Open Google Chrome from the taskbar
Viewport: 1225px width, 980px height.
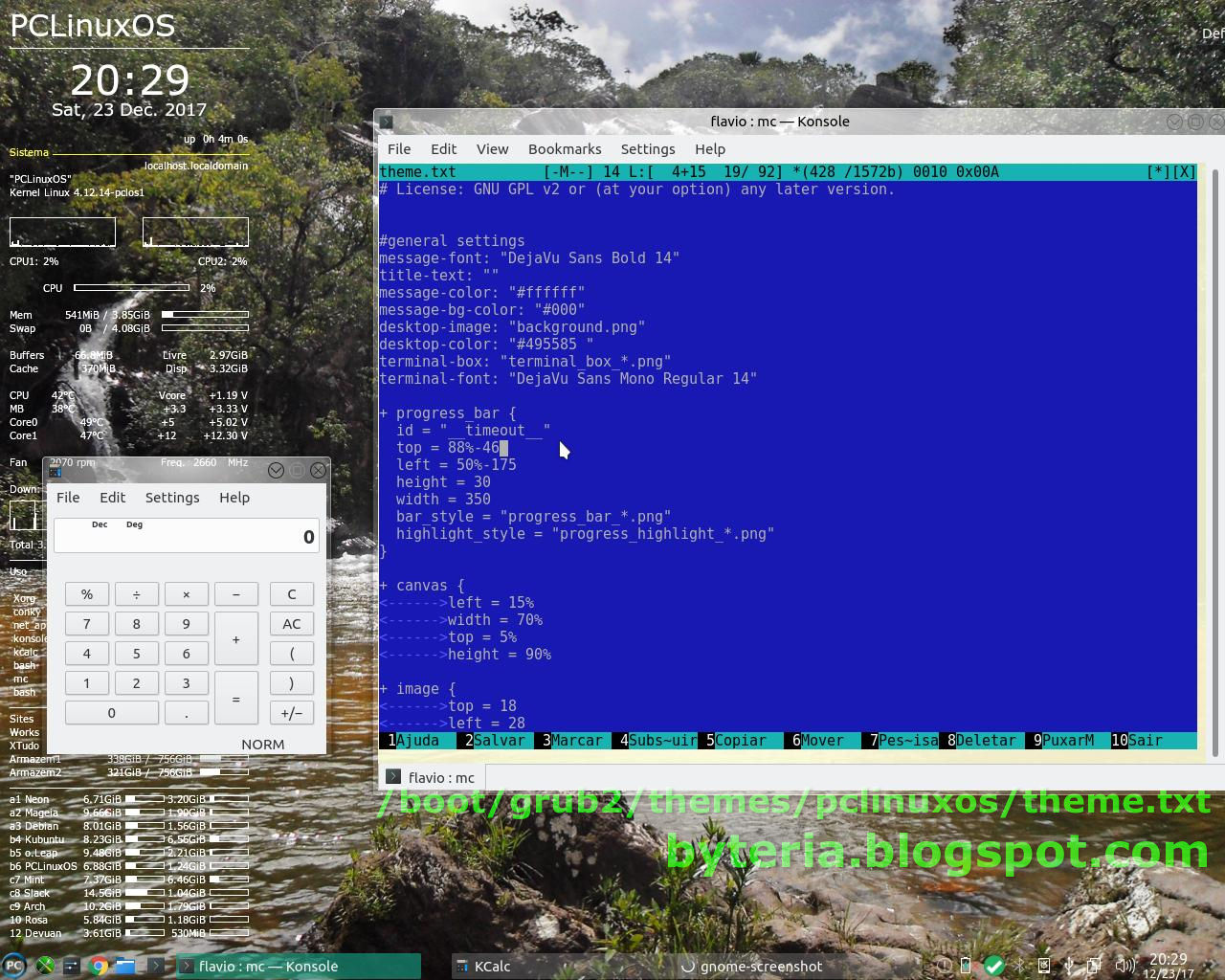pos(99,967)
